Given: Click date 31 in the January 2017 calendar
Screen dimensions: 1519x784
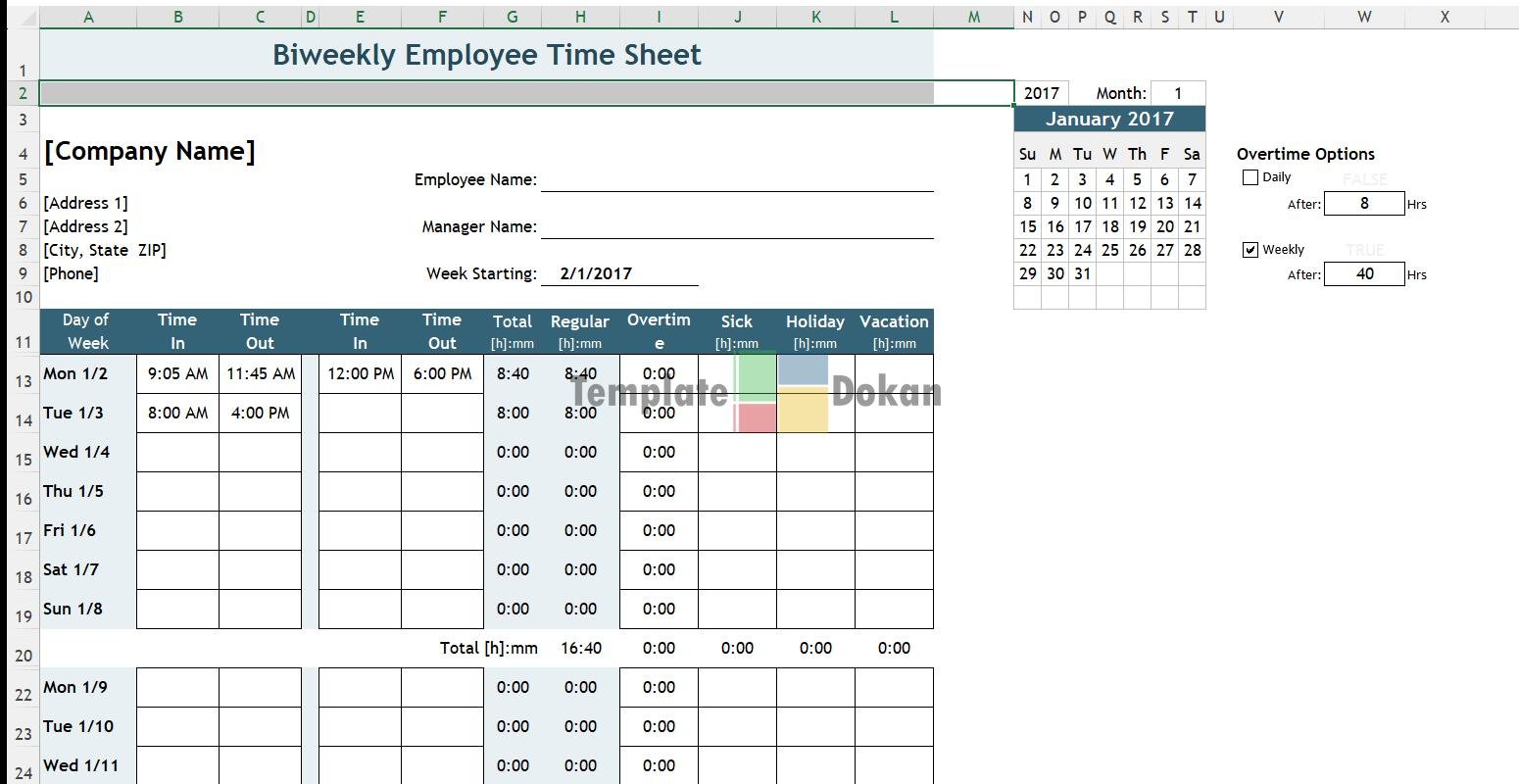Looking at the screenshot, I should click(x=1082, y=273).
